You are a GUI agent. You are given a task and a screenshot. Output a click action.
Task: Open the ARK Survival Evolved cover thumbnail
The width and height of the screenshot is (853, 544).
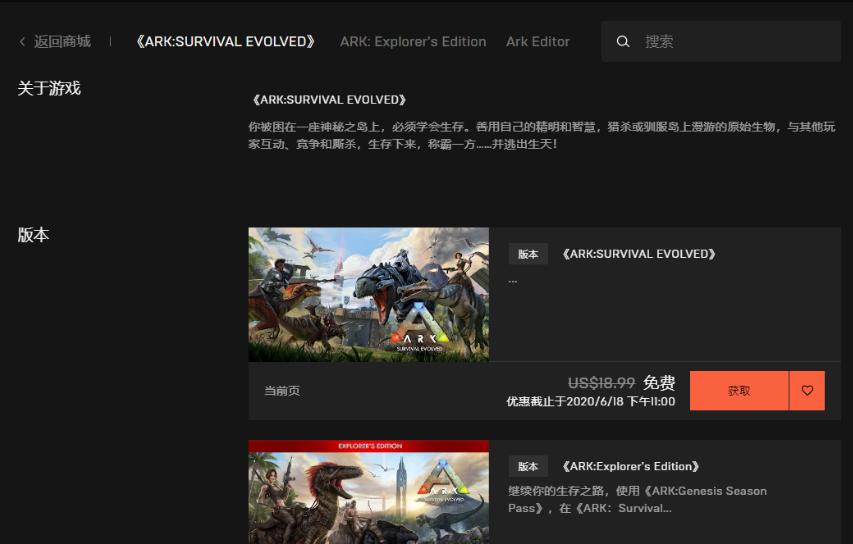[369, 294]
